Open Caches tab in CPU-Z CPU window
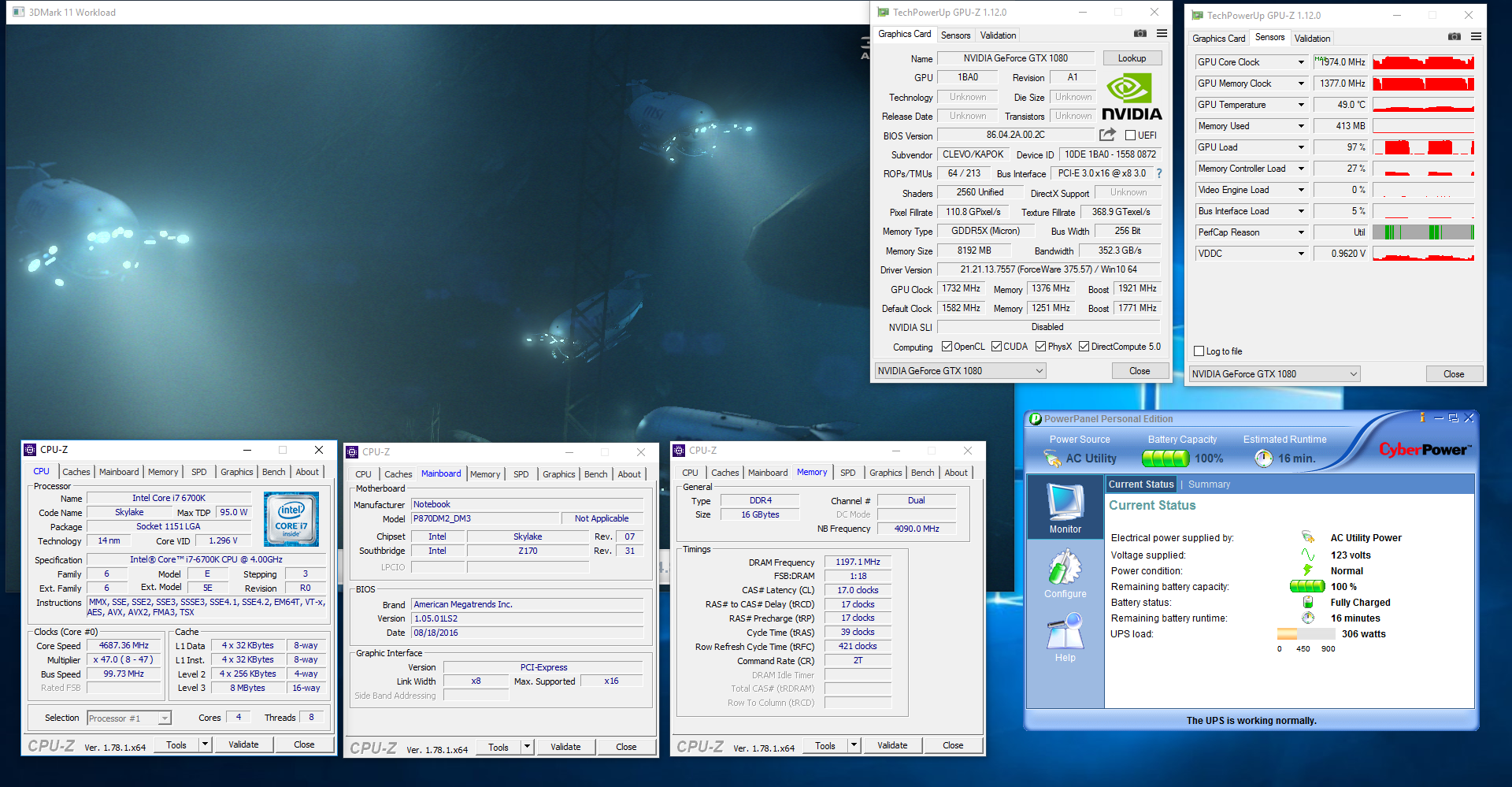This screenshot has width=1512, height=787. pos(76,472)
